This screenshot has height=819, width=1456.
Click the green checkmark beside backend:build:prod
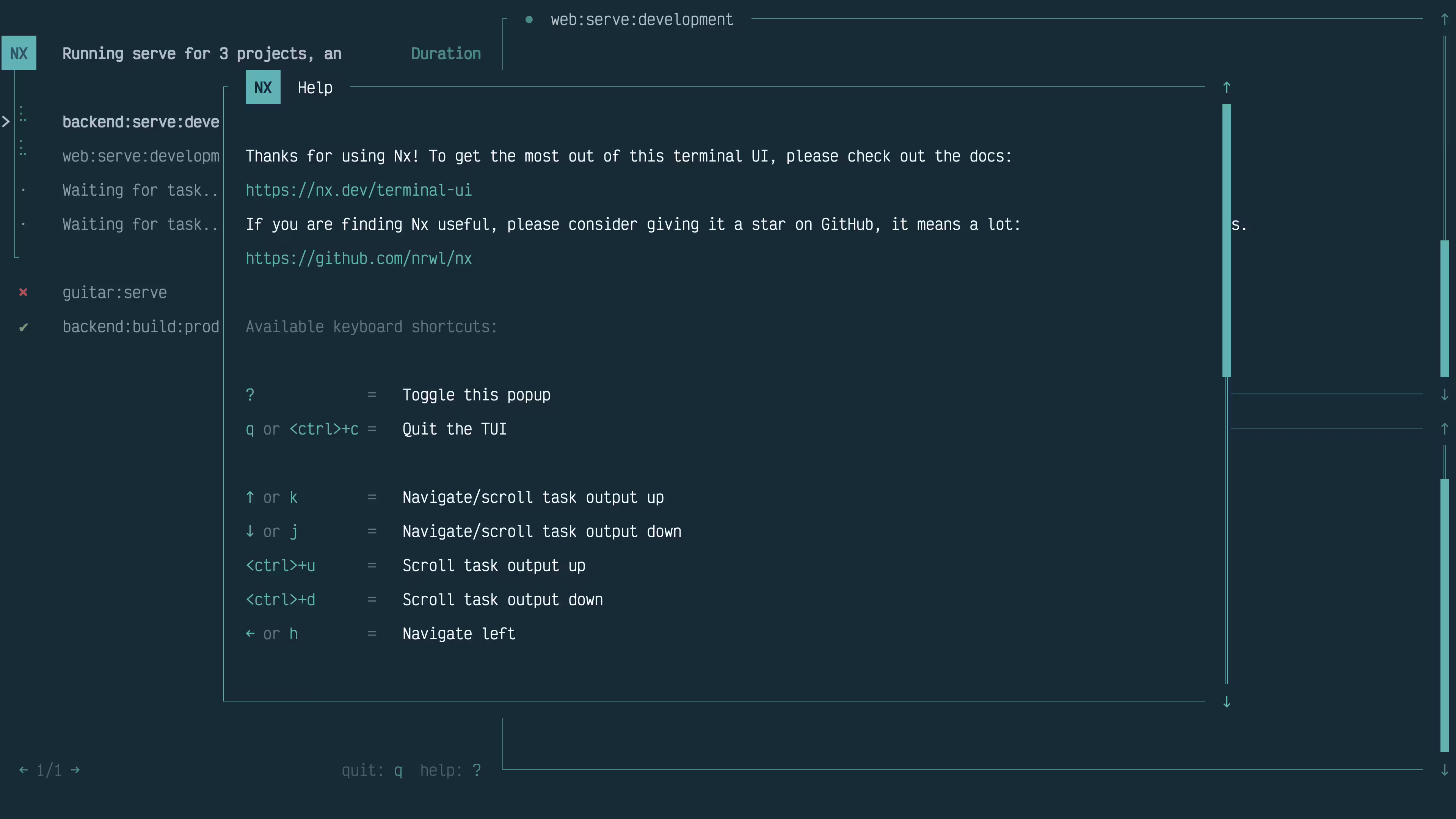(x=23, y=327)
